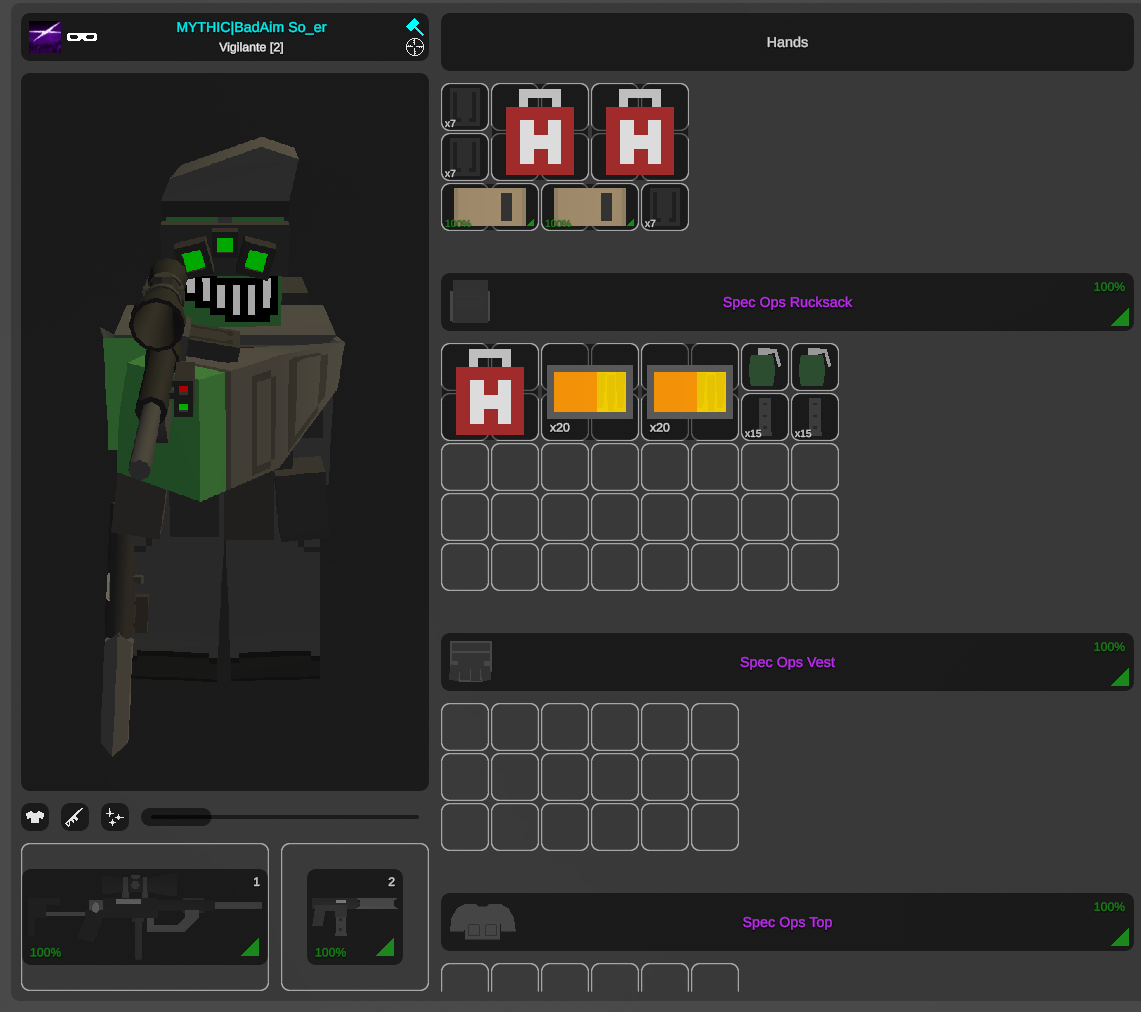Click the purple player avatar image
1141x1012 pixels.
tap(44, 36)
